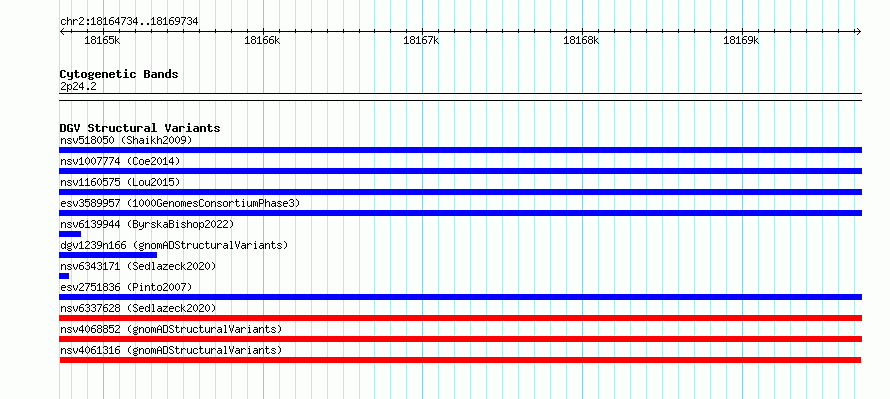Select the nsv518050 blue variant bar
The image size is (890, 399).
[460, 150]
